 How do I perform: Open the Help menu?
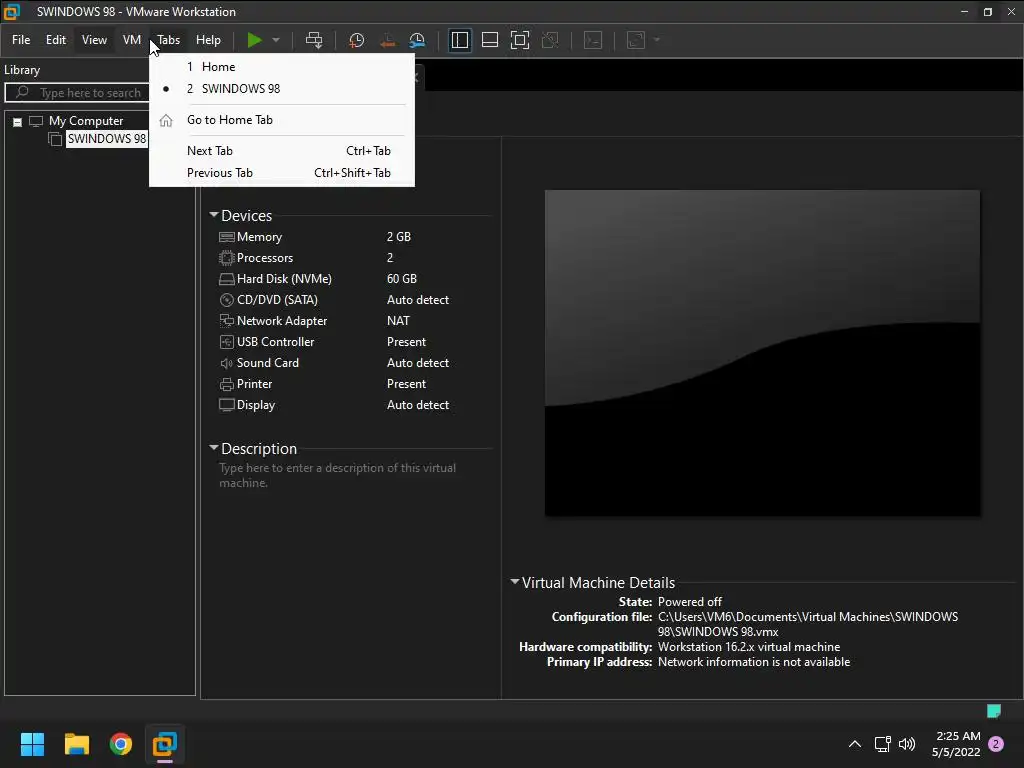coord(208,40)
